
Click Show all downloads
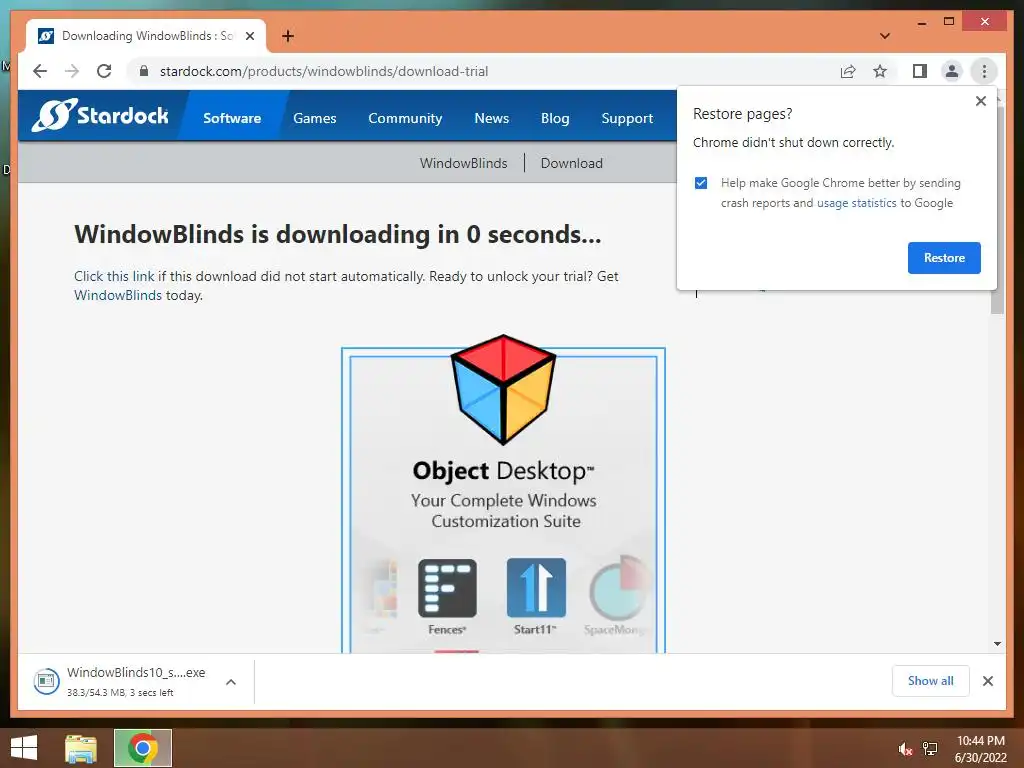(x=930, y=681)
